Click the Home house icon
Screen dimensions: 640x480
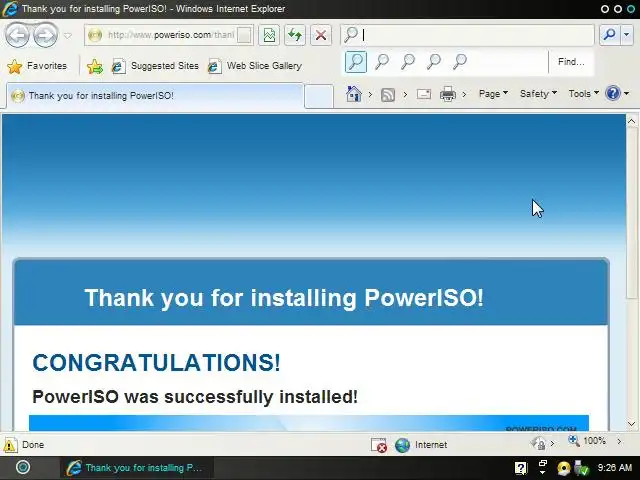(353, 94)
